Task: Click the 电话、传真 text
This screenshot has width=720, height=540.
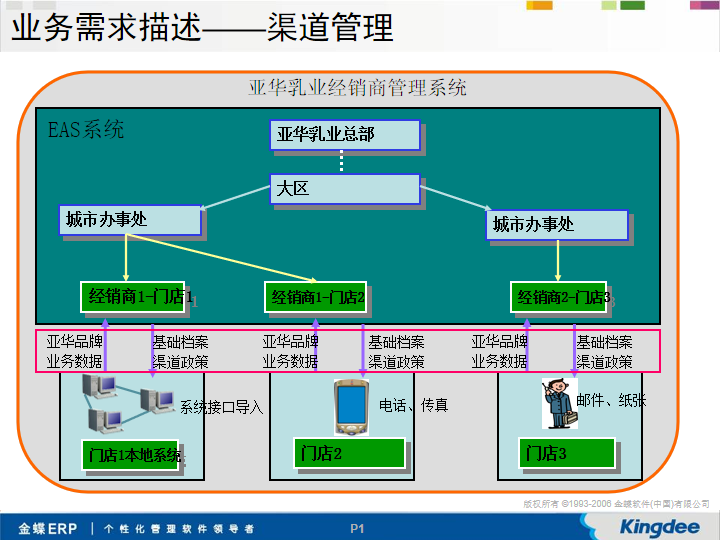Action: (413, 405)
